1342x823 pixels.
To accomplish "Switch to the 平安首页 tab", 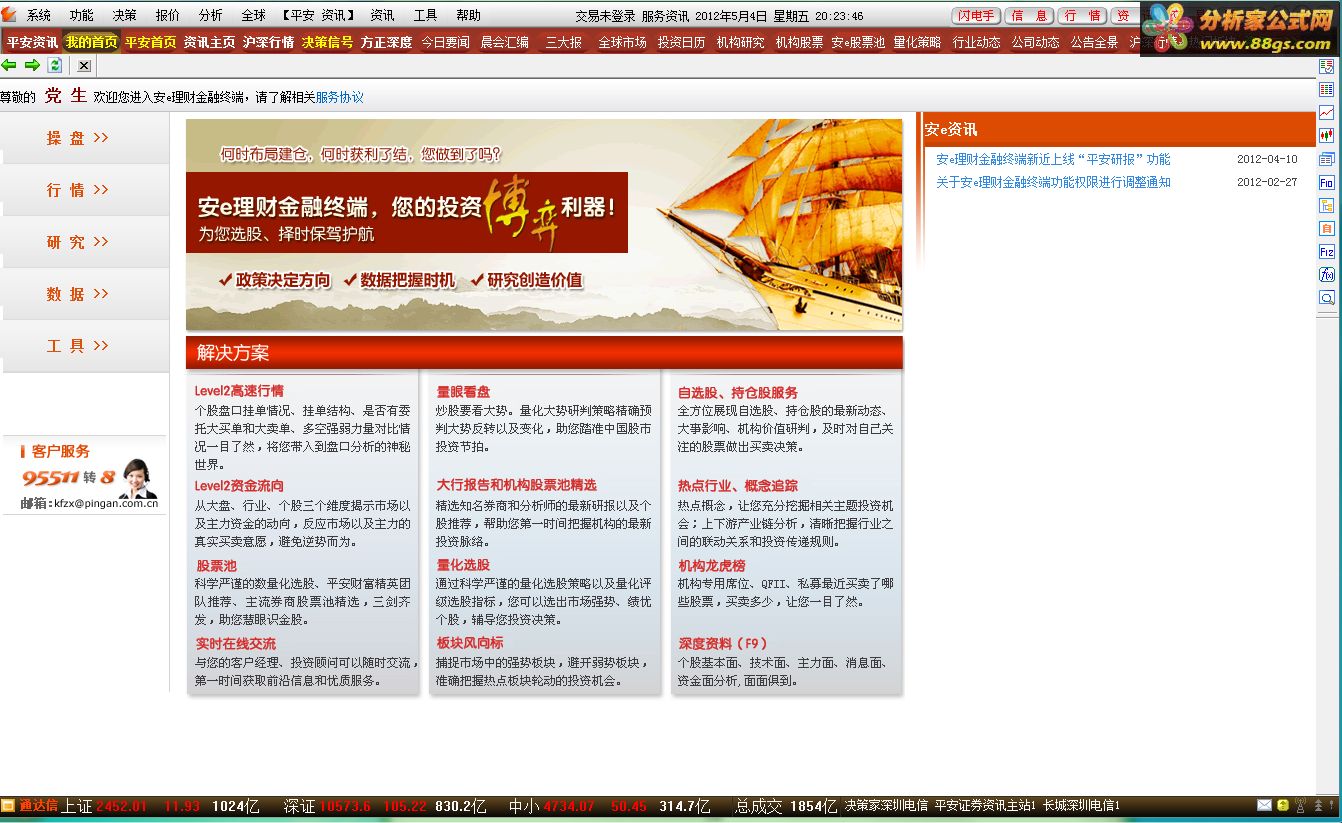I will point(150,42).
